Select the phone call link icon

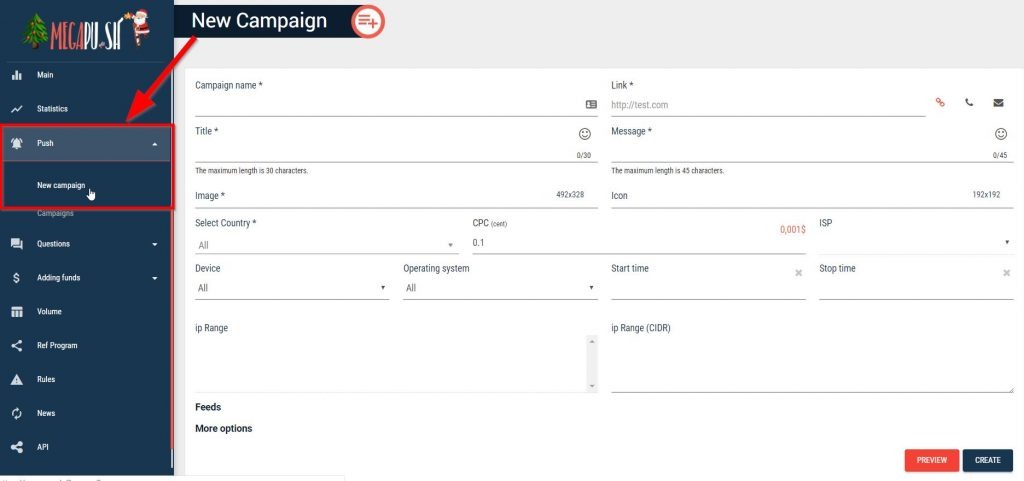(x=969, y=103)
